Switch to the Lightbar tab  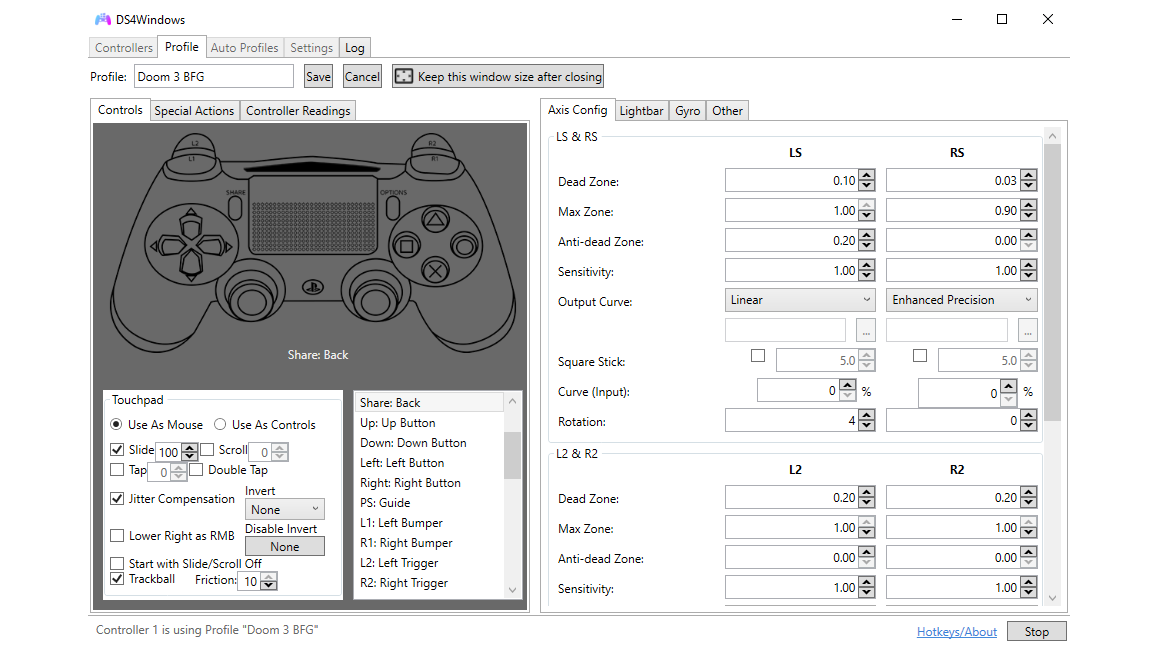[641, 111]
